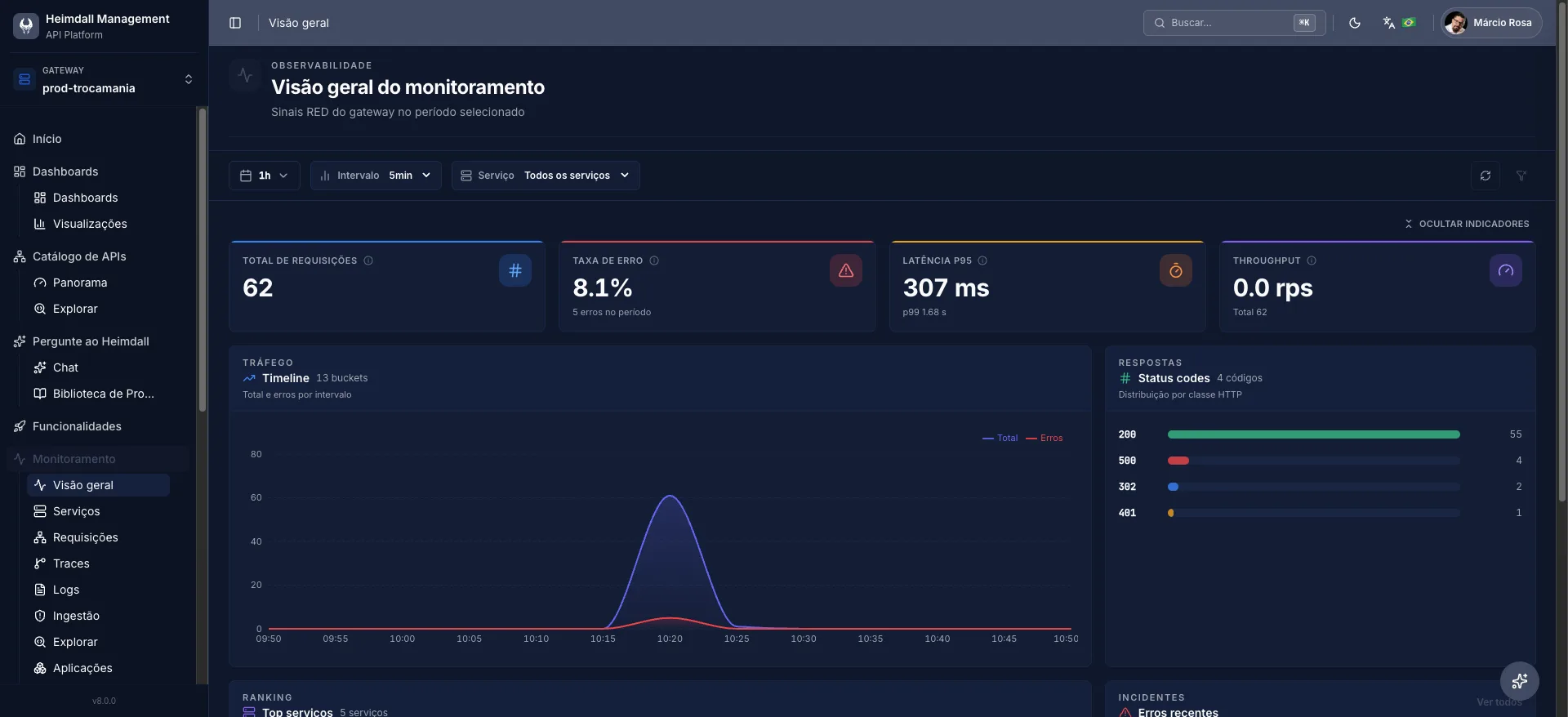Click info icon beside Total de Requisições
Screen dimensions: 1568x717
click(x=368, y=261)
